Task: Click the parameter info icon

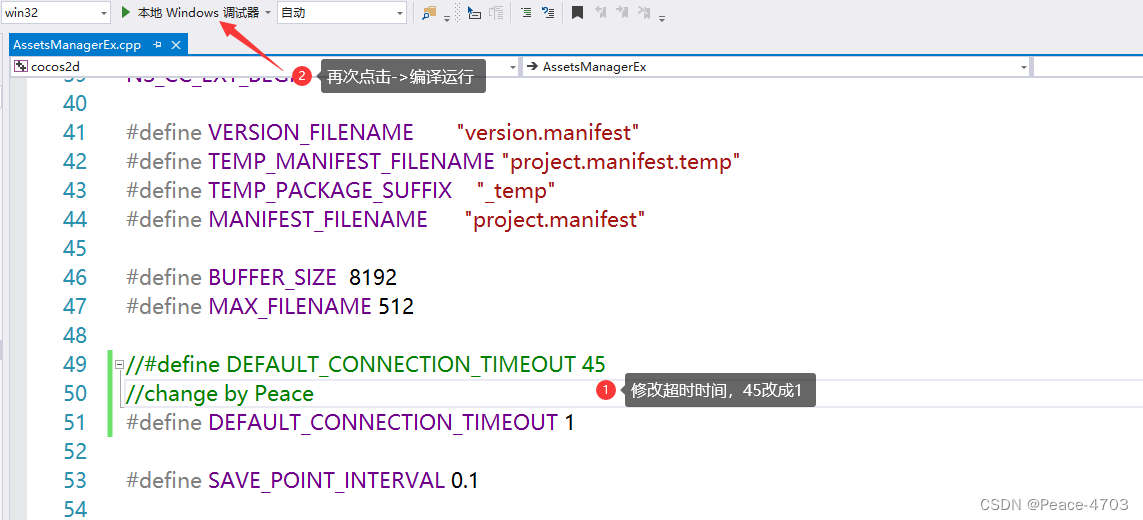Action: tap(496, 12)
